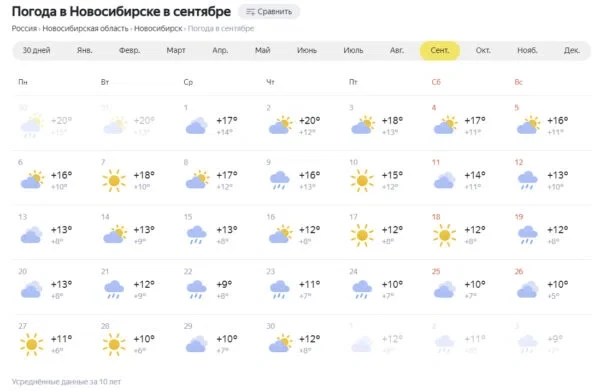Click the sunny icon on September 27
This screenshot has width=600, height=391.
coord(31,344)
